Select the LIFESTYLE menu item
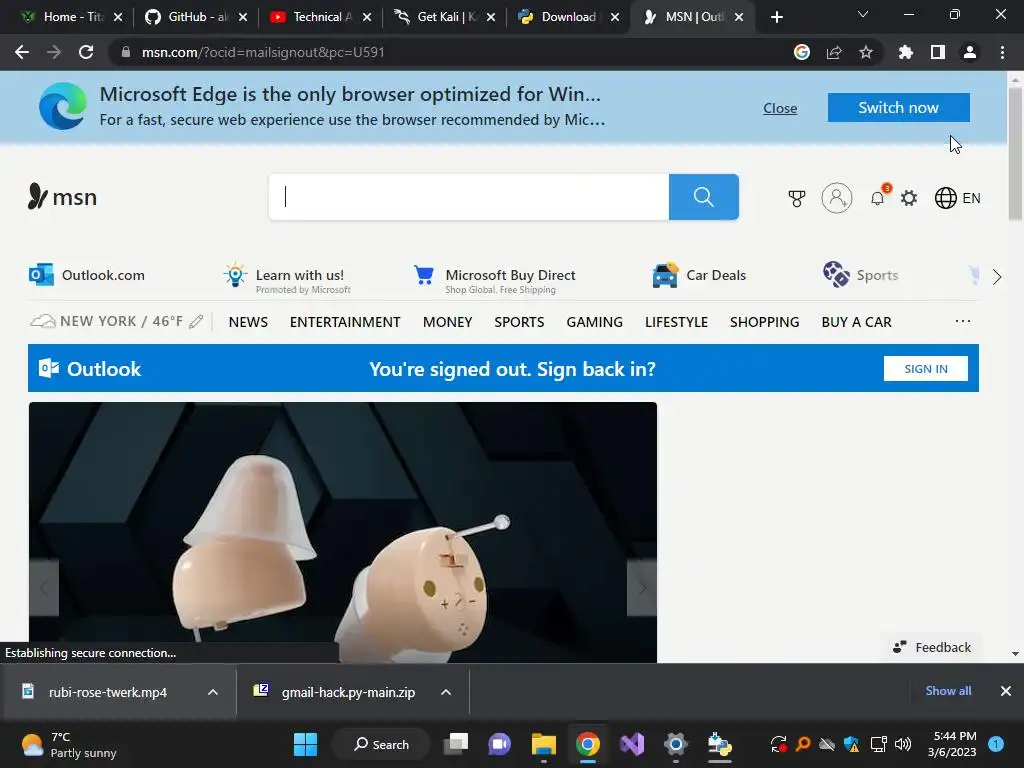 click(677, 322)
